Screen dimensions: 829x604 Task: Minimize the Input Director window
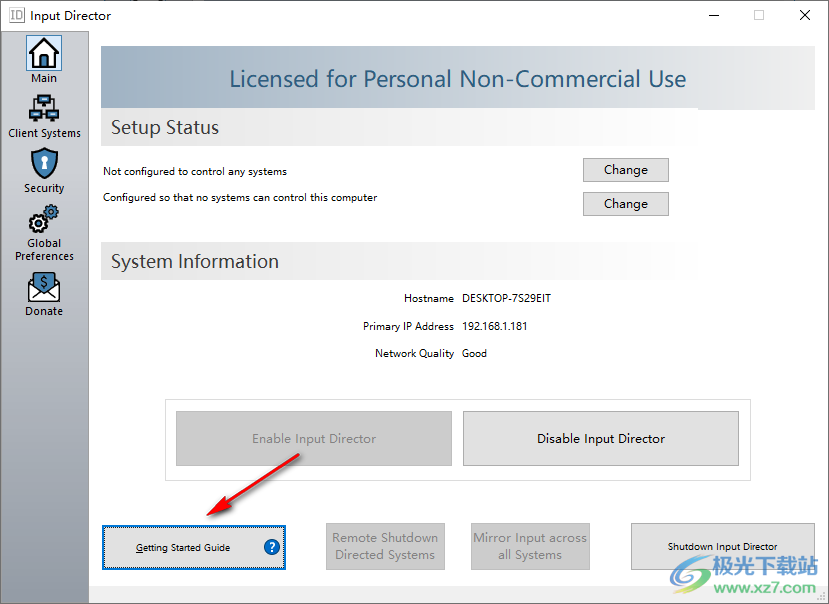pos(714,15)
